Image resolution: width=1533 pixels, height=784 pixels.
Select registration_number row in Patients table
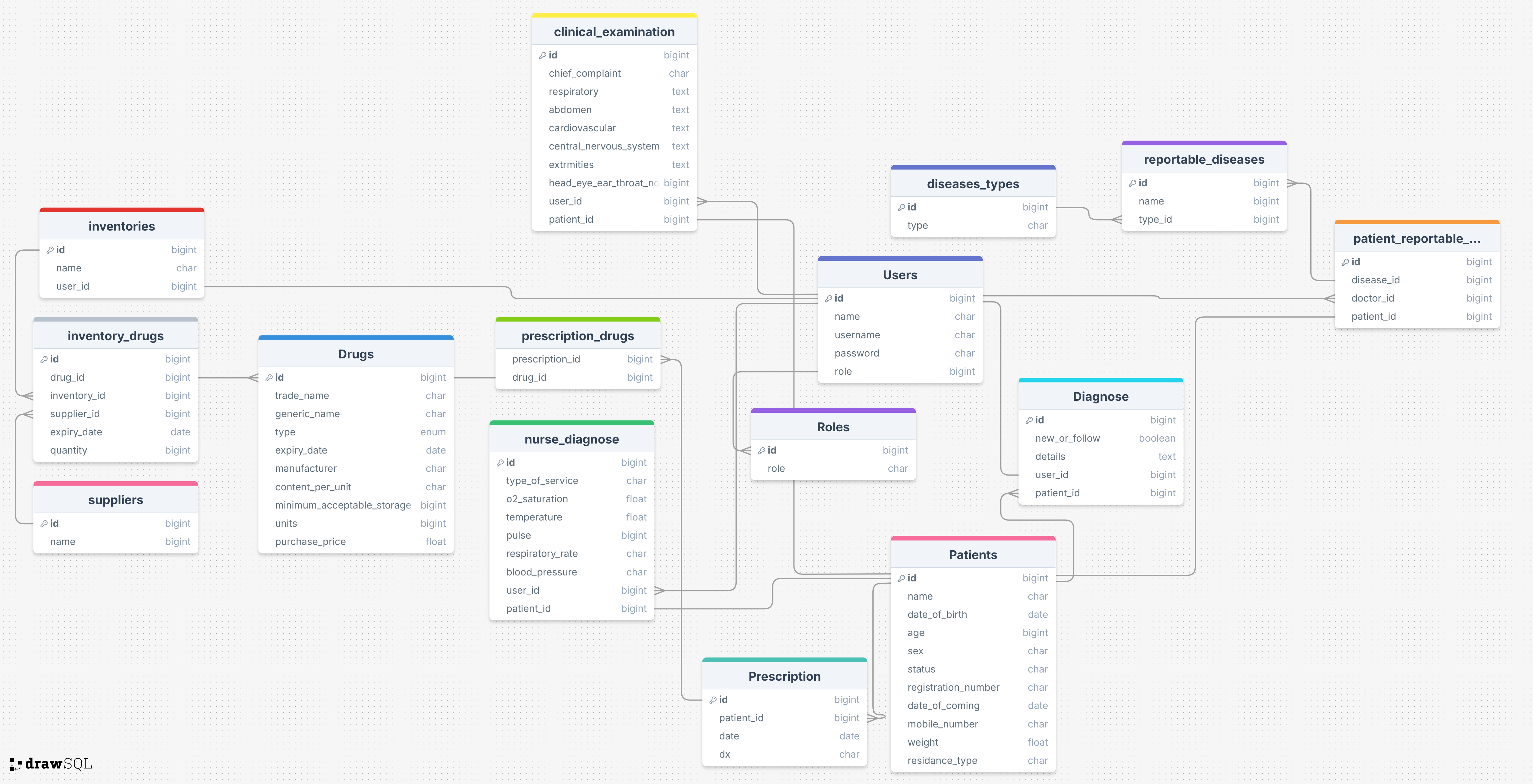tap(953, 688)
